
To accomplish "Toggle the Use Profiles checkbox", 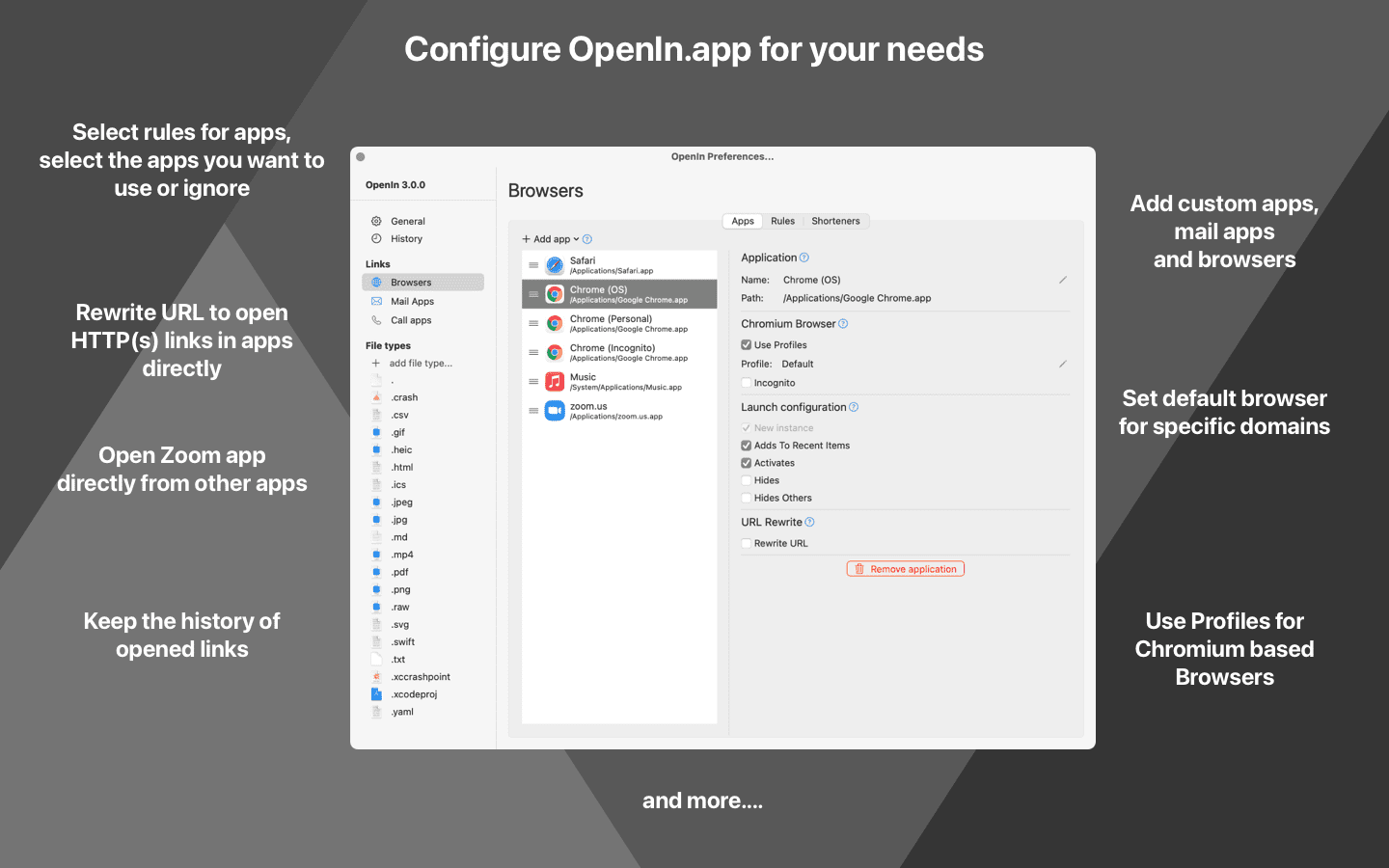I will (x=746, y=344).
